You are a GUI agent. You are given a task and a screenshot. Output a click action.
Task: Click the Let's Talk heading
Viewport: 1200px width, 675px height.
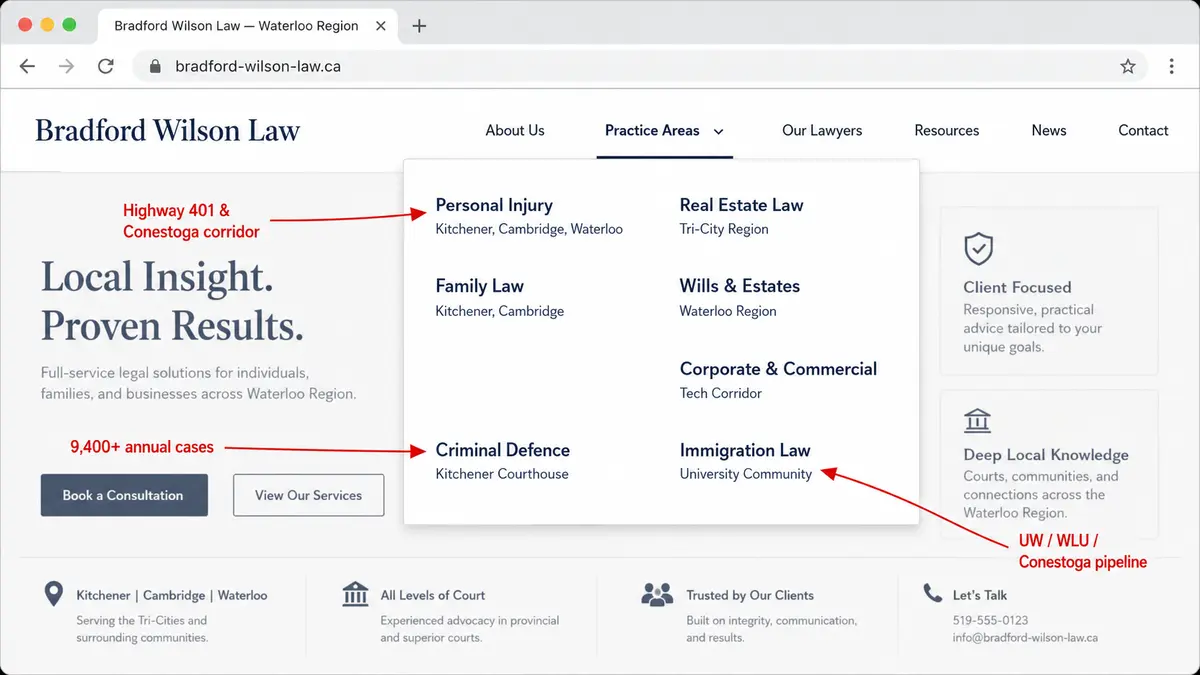tap(980, 595)
